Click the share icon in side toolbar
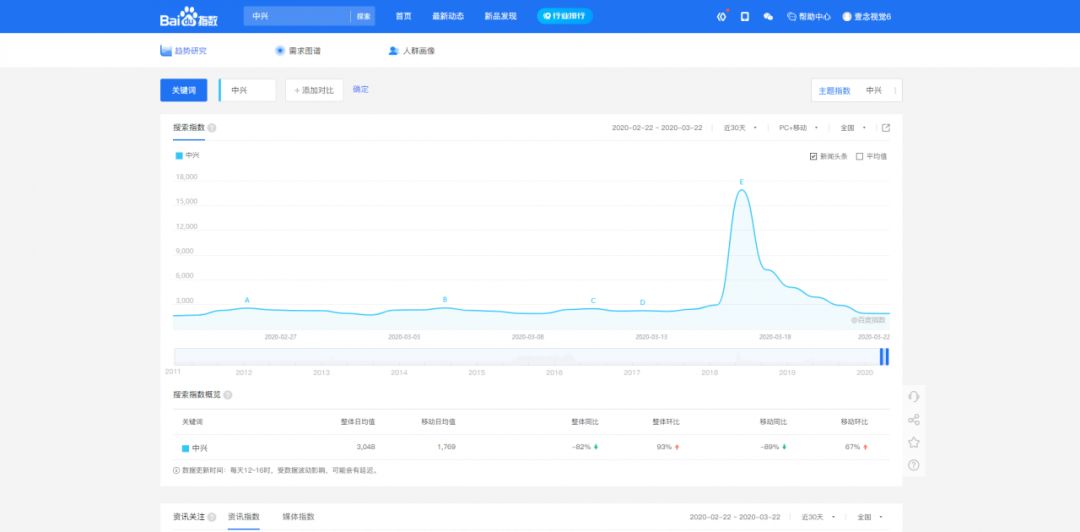Viewport: 1080px width, 532px height. click(x=914, y=420)
